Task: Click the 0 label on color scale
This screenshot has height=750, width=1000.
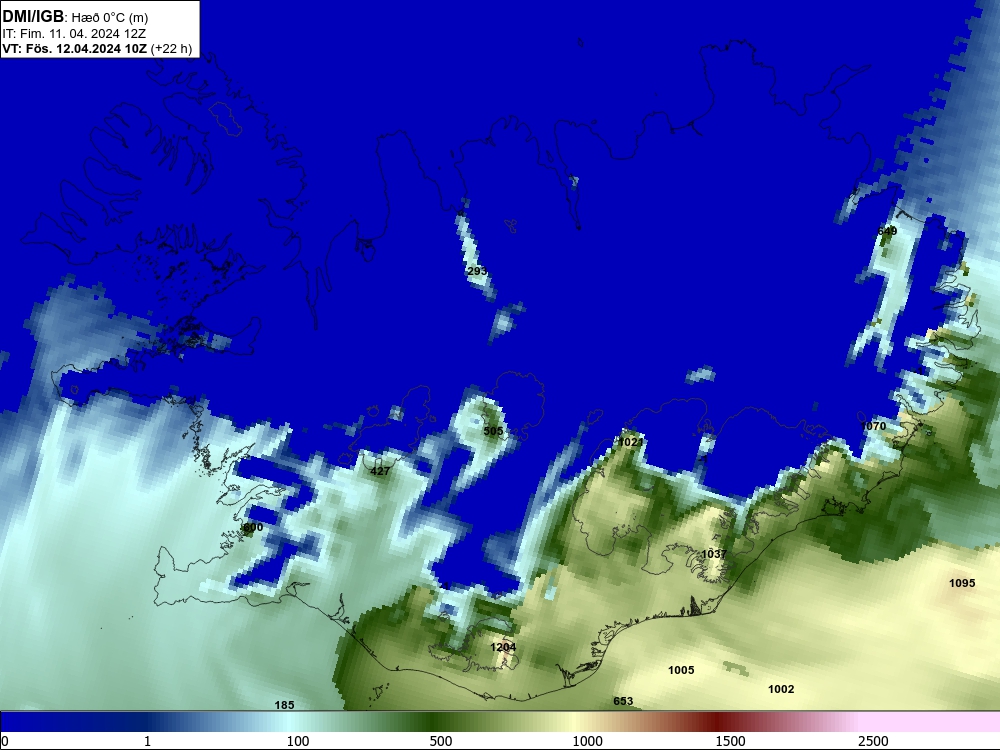Action: pyautogui.click(x=5, y=741)
